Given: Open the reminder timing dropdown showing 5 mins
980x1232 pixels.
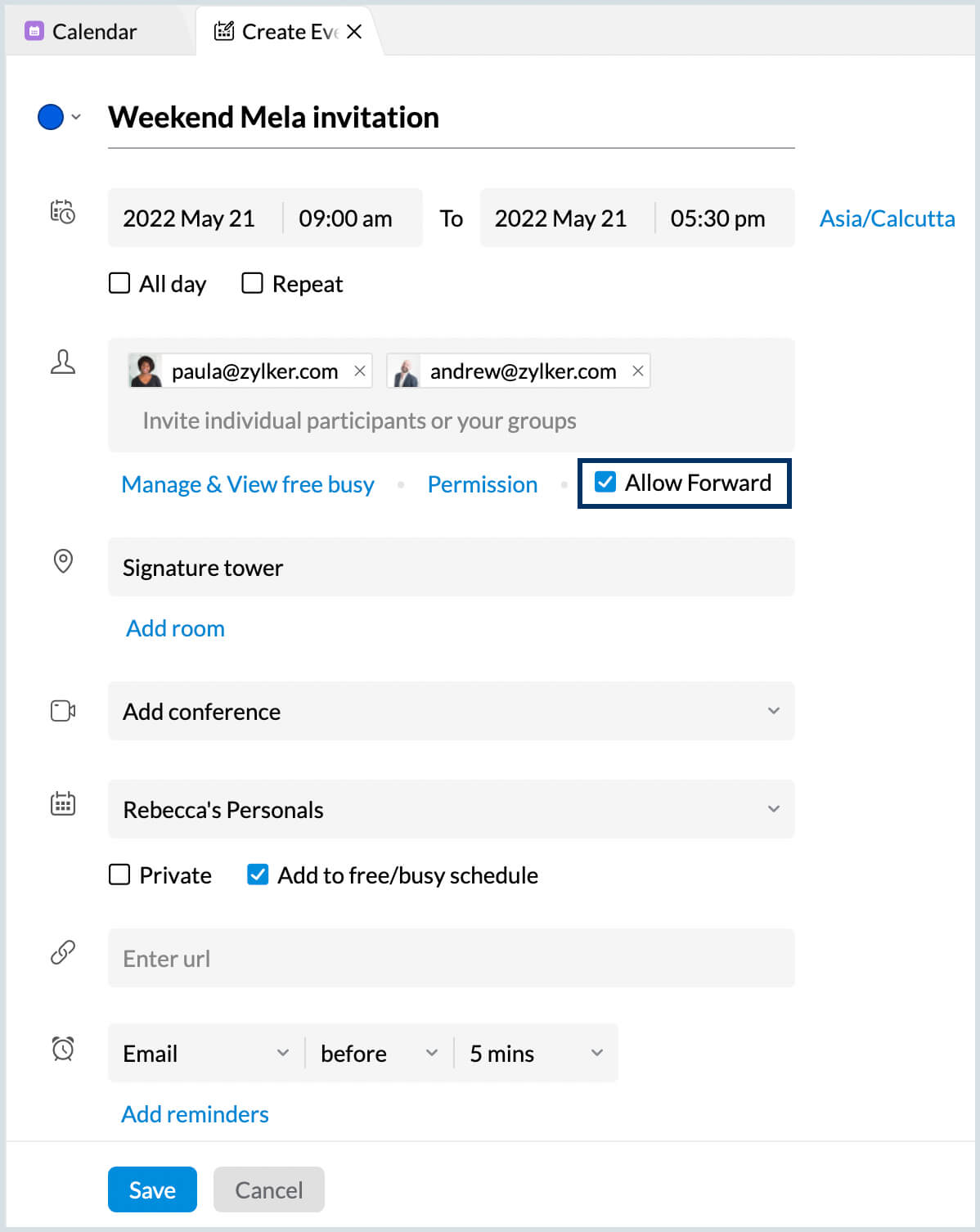Looking at the screenshot, I should pyautogui.click(x=596, y=1053).
